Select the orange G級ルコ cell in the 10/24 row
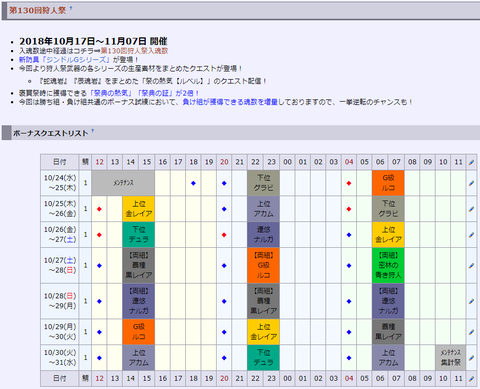The width and height of the screenshot is (480, 389). click(x=388, y=183)
